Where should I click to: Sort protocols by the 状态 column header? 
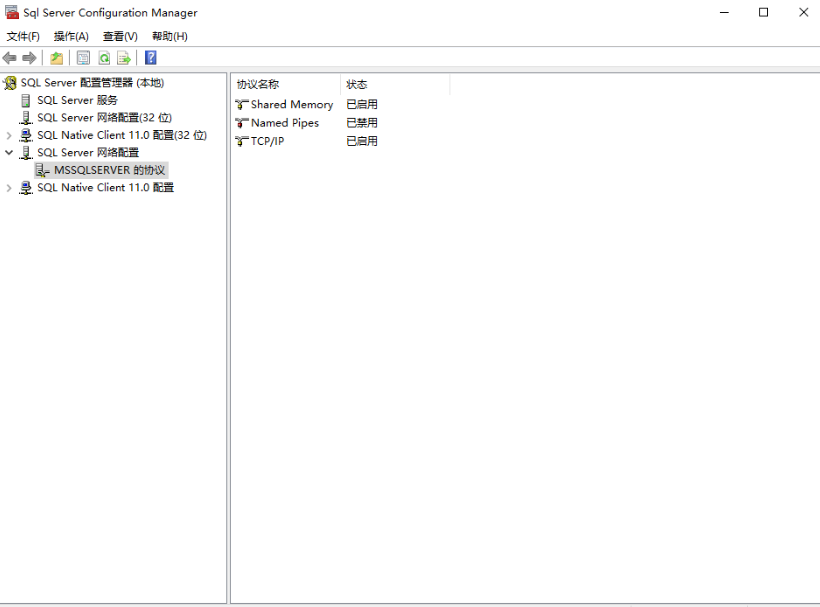[x=357, y=84]
